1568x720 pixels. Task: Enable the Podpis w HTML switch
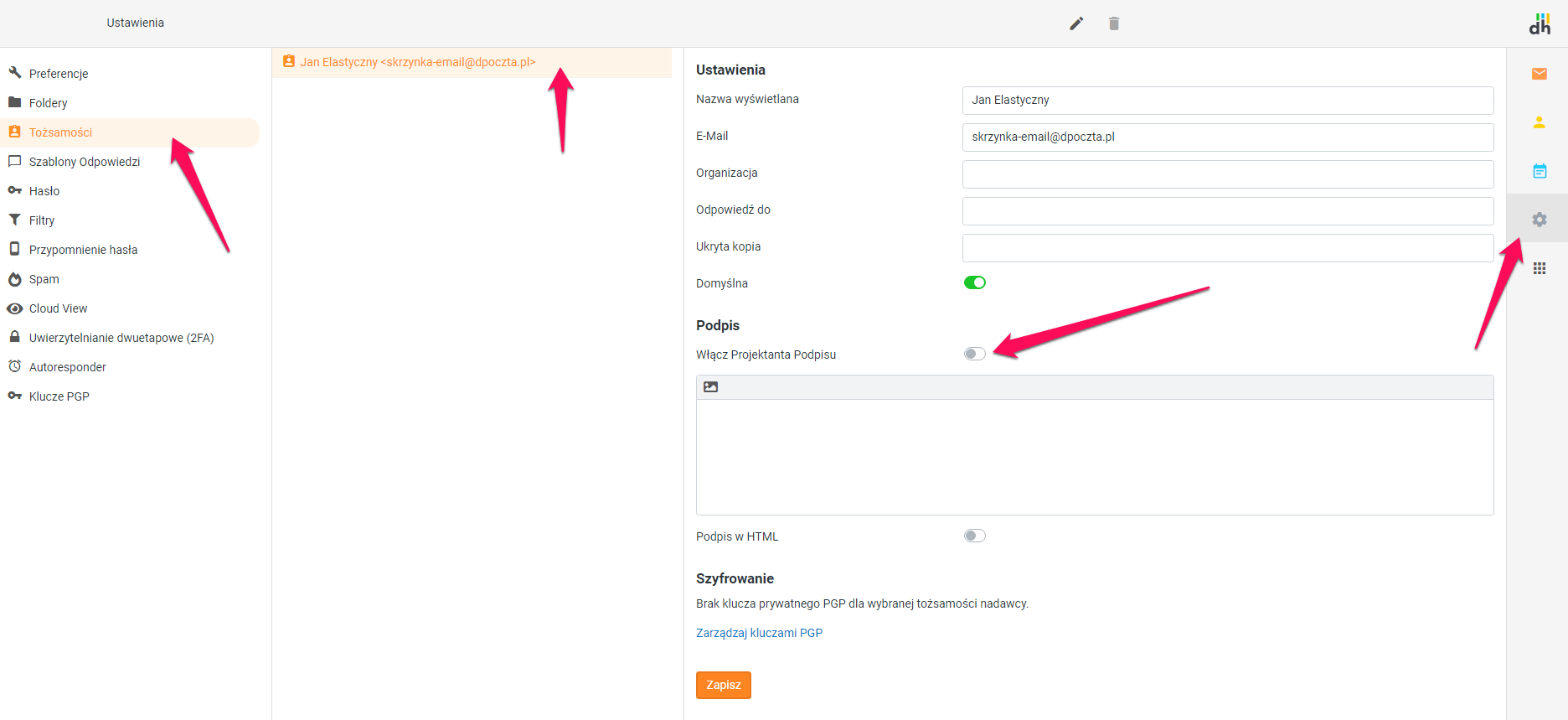975,536
